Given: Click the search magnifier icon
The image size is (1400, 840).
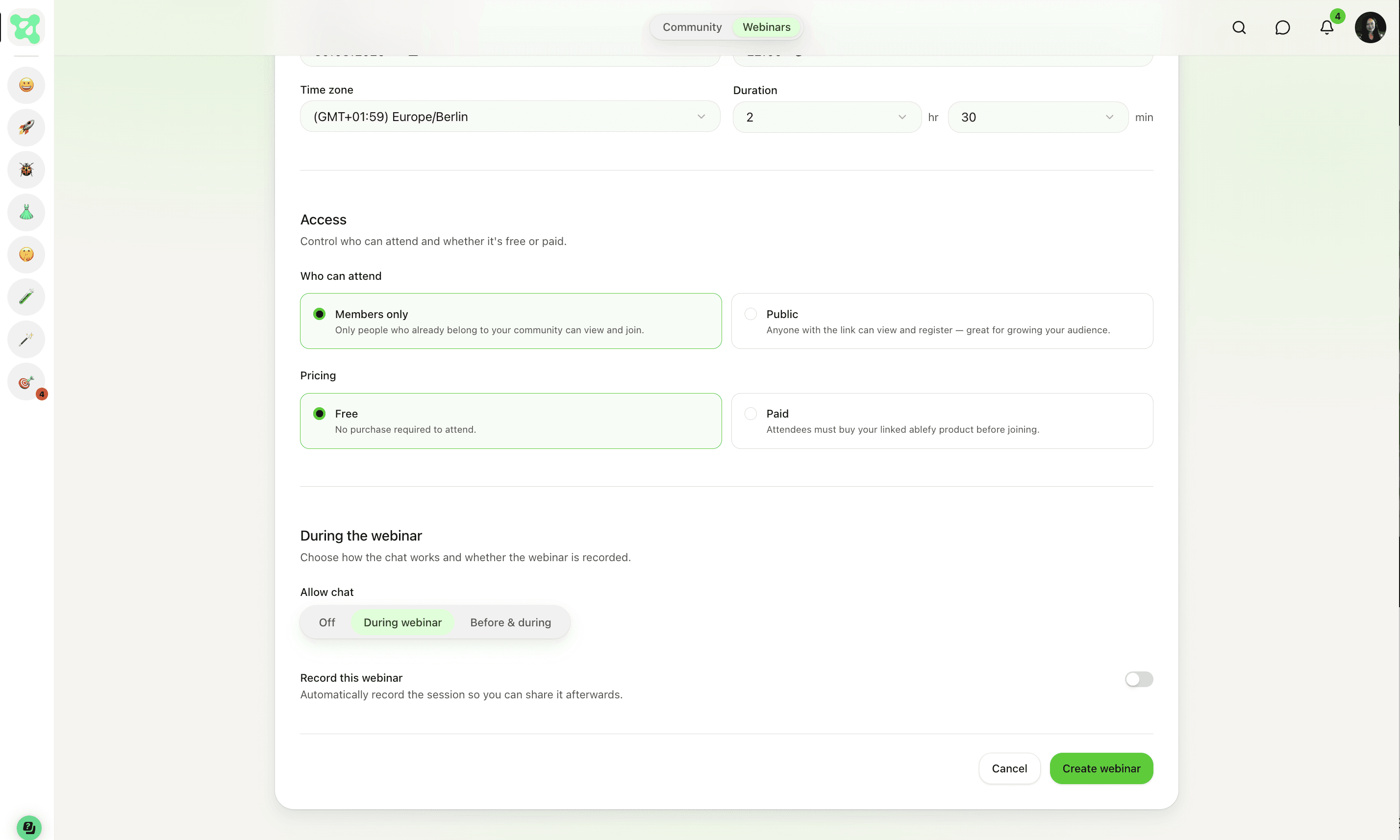Looking at the screenshot, I should 1239,27.
